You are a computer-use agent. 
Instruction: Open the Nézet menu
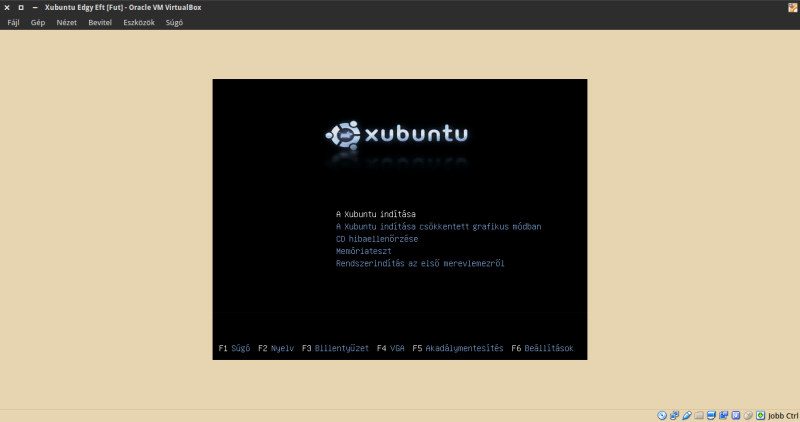tap(66, 22)
